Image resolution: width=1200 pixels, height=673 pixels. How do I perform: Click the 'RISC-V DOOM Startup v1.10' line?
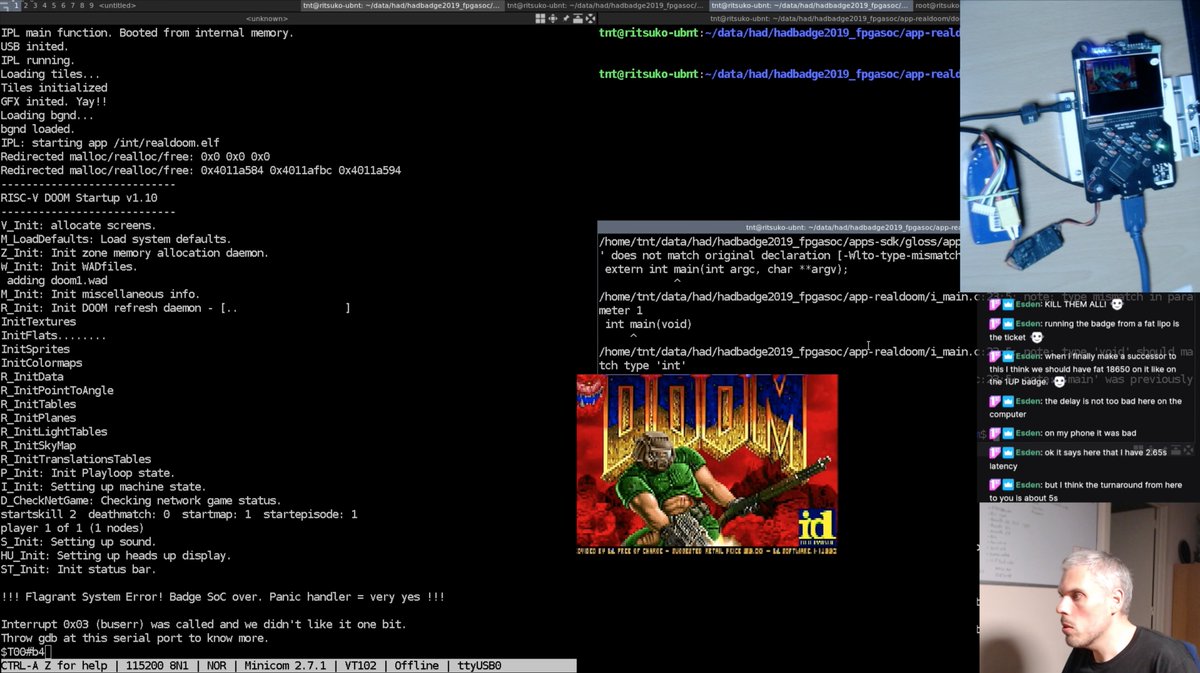point(79,198)
